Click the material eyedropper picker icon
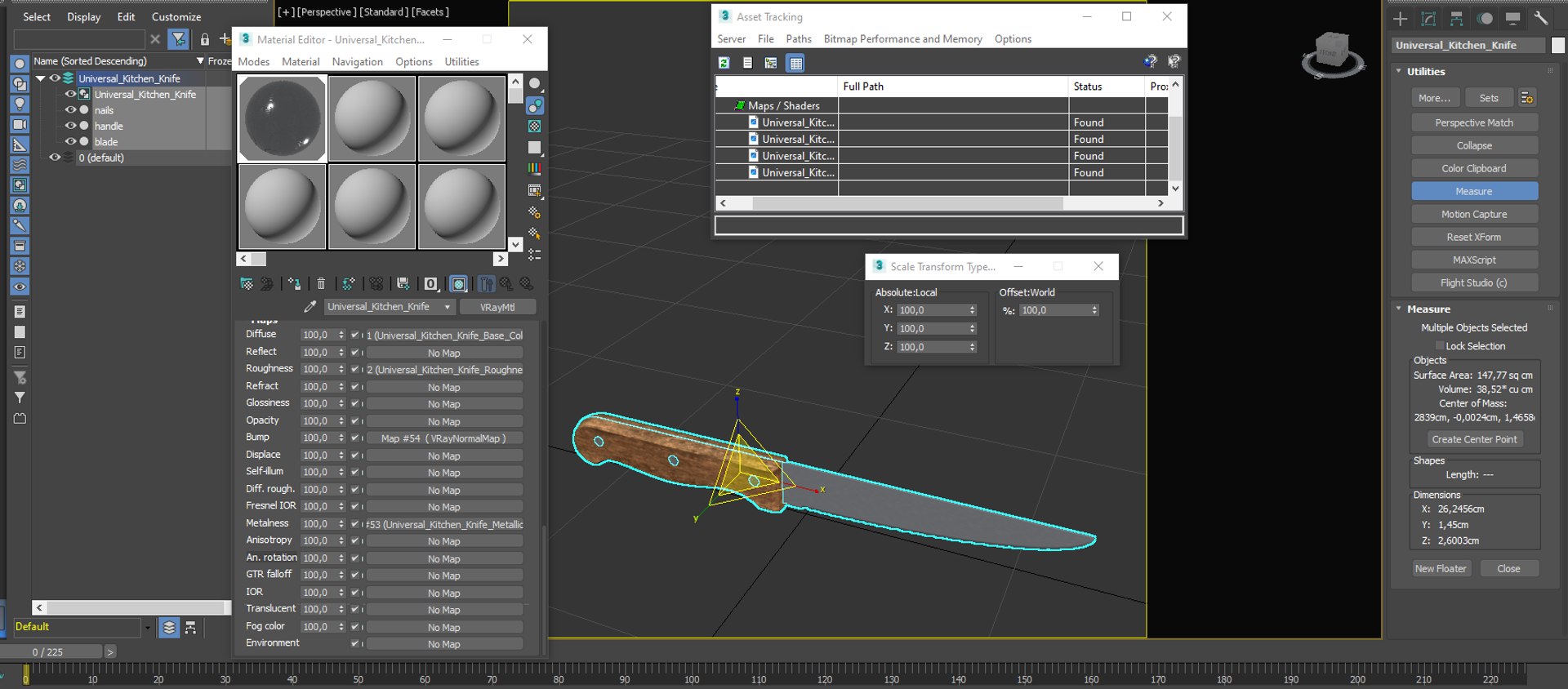Image resolution: width=1568 pixels, height=689 pixels. (310, 307)
